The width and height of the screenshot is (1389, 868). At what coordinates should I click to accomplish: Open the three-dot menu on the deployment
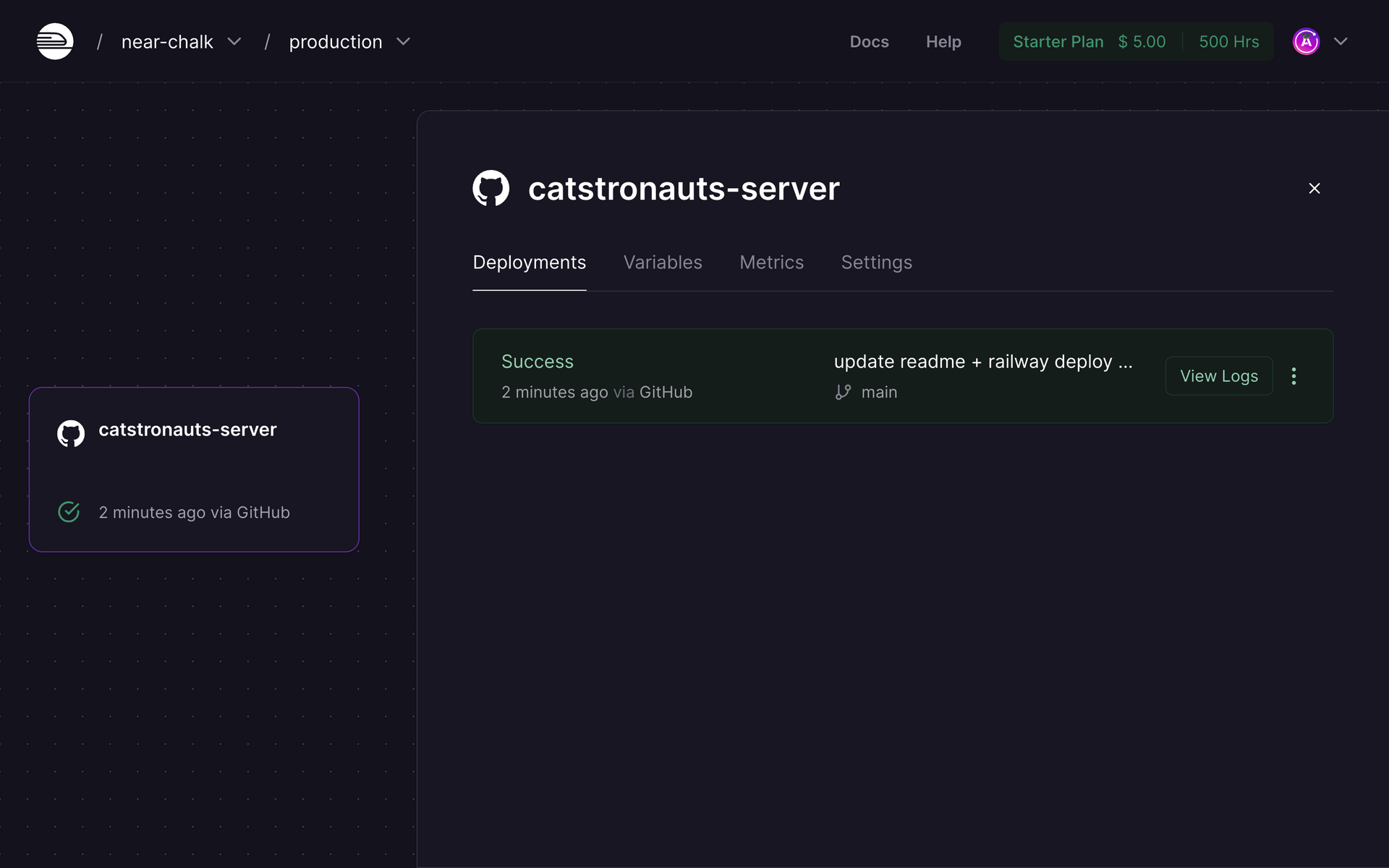click(1294, 375)
